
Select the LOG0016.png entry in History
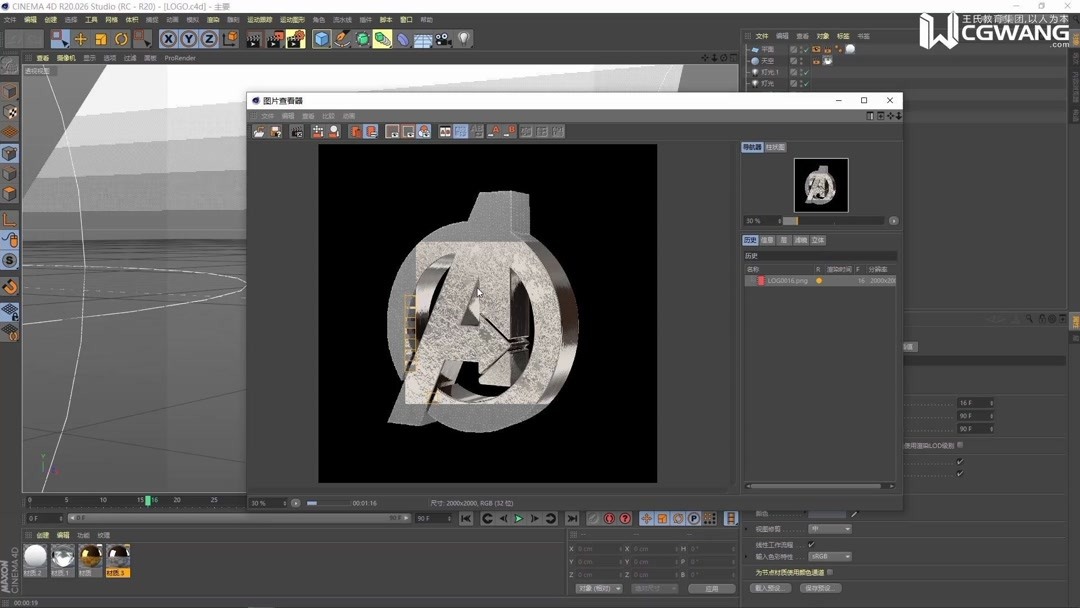[x=790, y=280]
